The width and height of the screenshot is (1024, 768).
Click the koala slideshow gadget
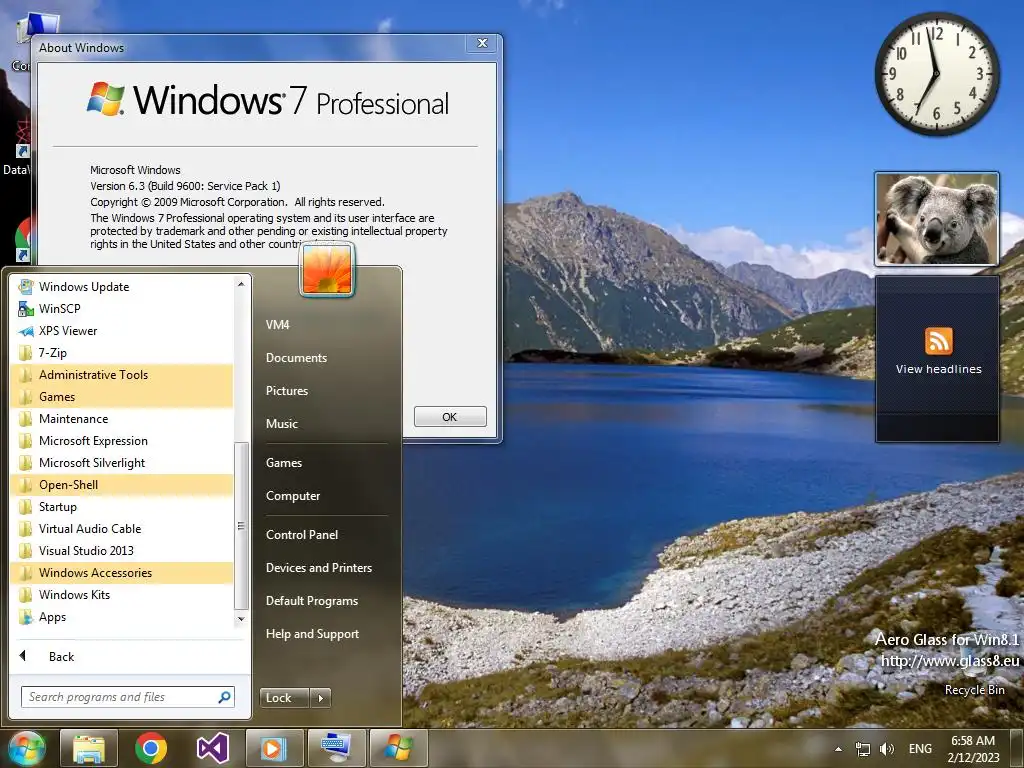pos(936,219)
